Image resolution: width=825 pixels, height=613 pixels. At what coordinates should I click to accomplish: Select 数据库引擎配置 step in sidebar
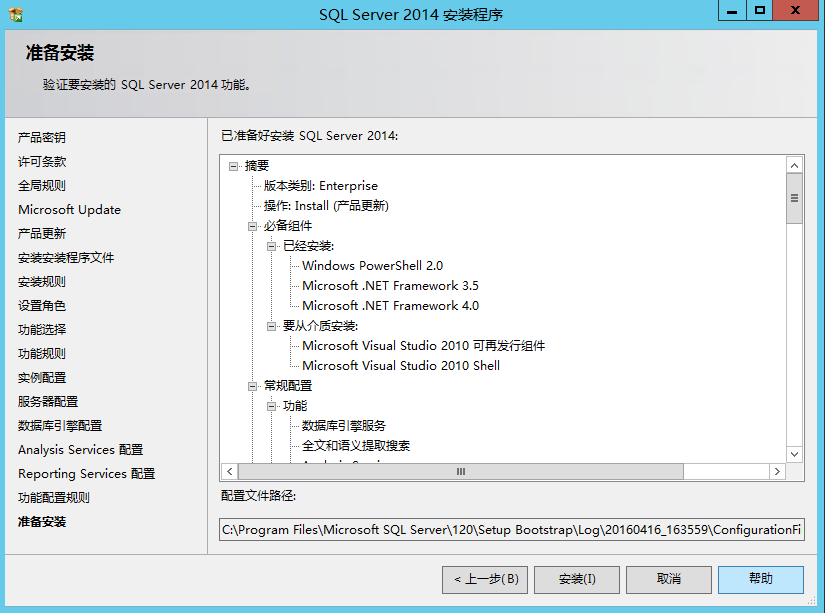(x=60, y=426)
